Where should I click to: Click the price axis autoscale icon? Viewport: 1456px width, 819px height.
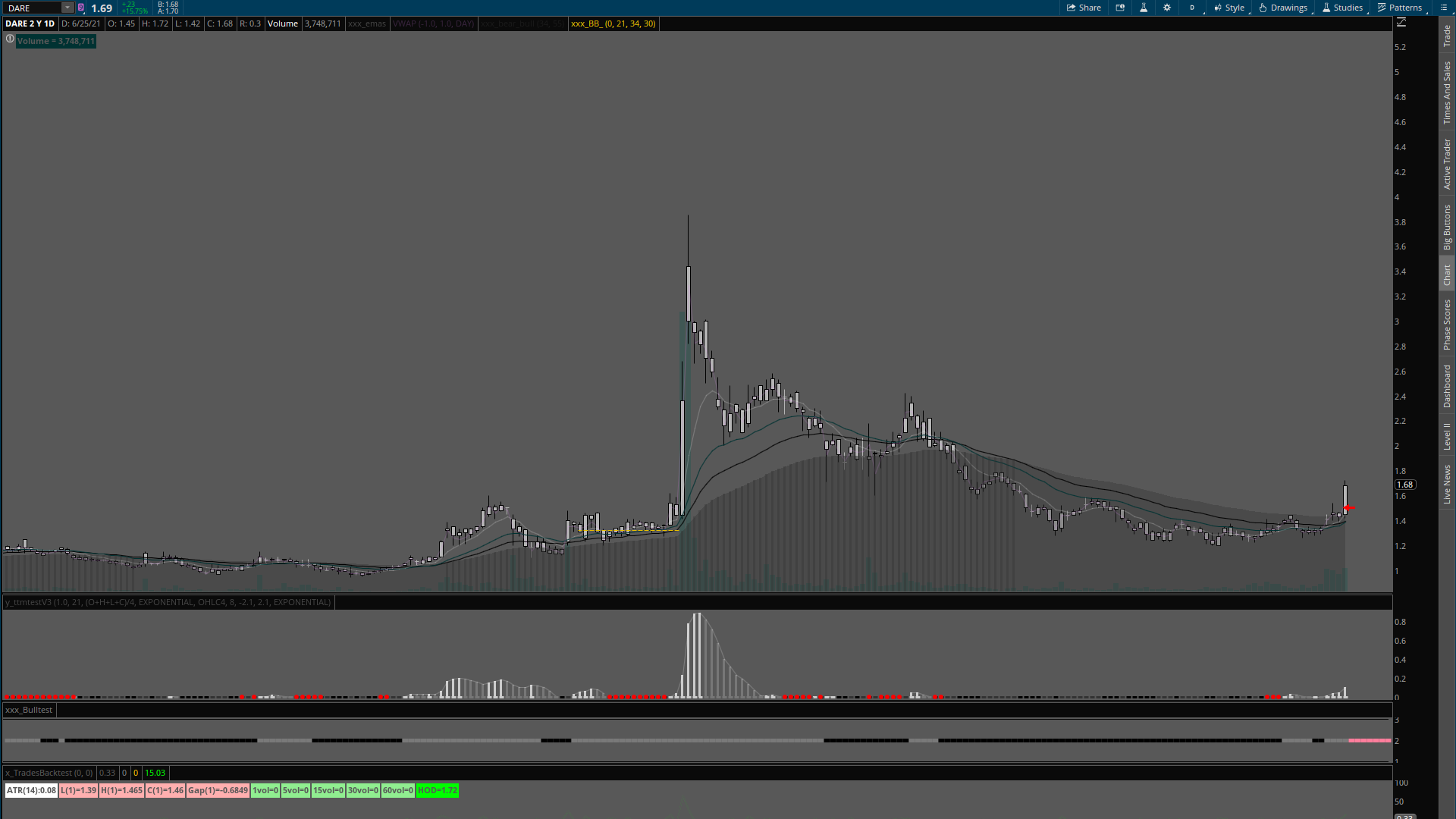[x=1401, y=23]
